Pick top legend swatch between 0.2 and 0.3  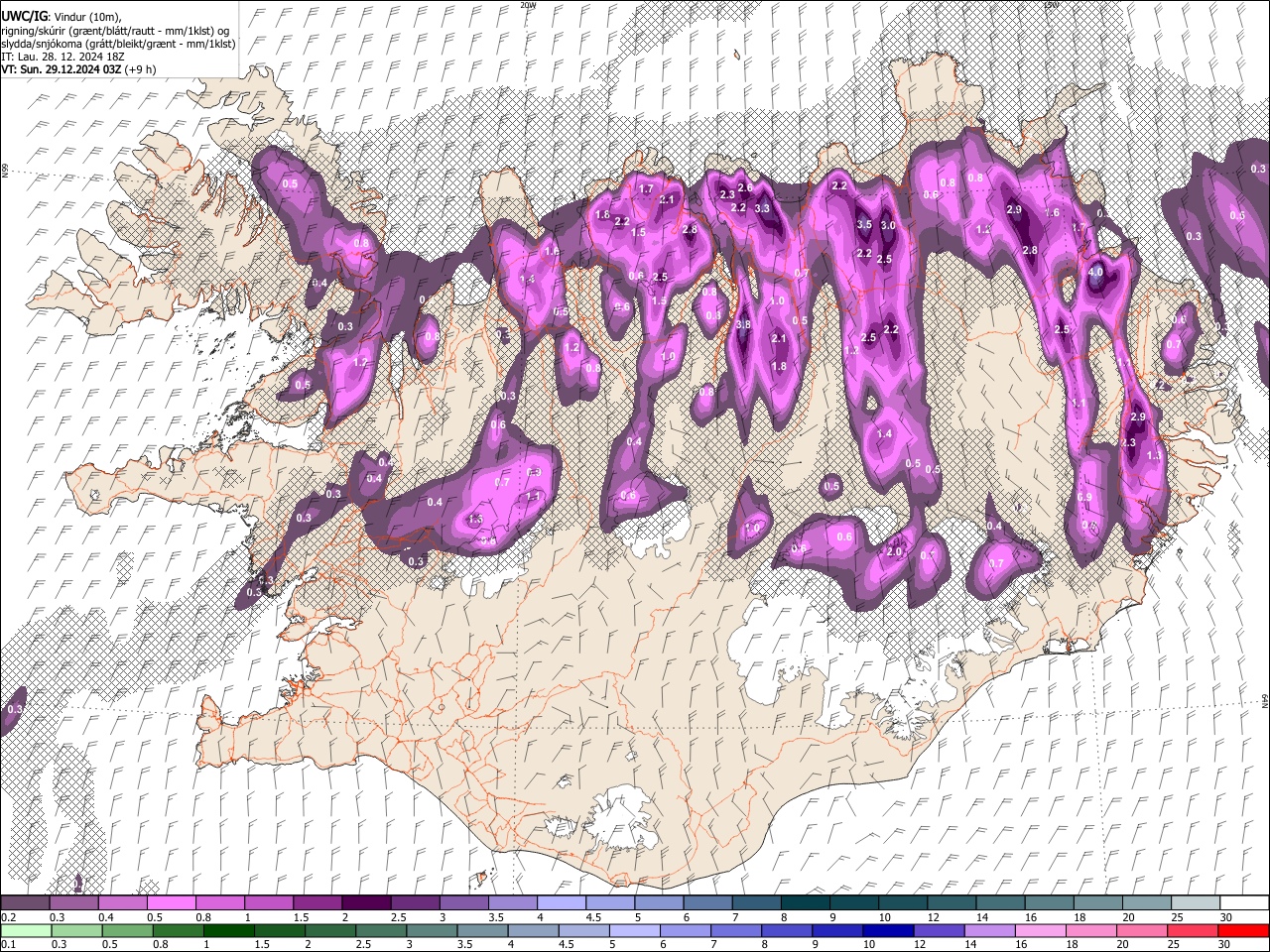pos(26,903)
